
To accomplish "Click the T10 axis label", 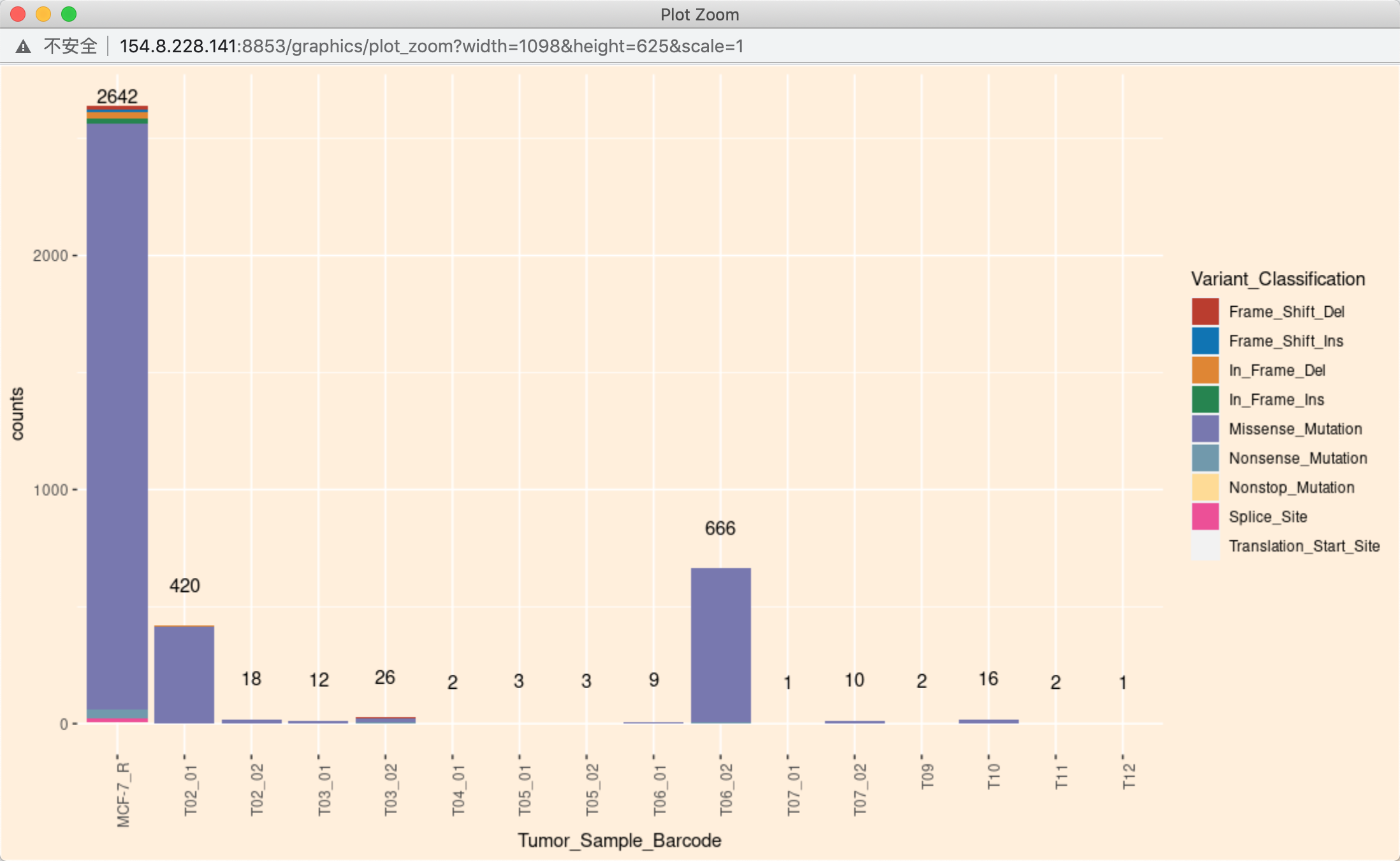I will click(x=994, y=776).
